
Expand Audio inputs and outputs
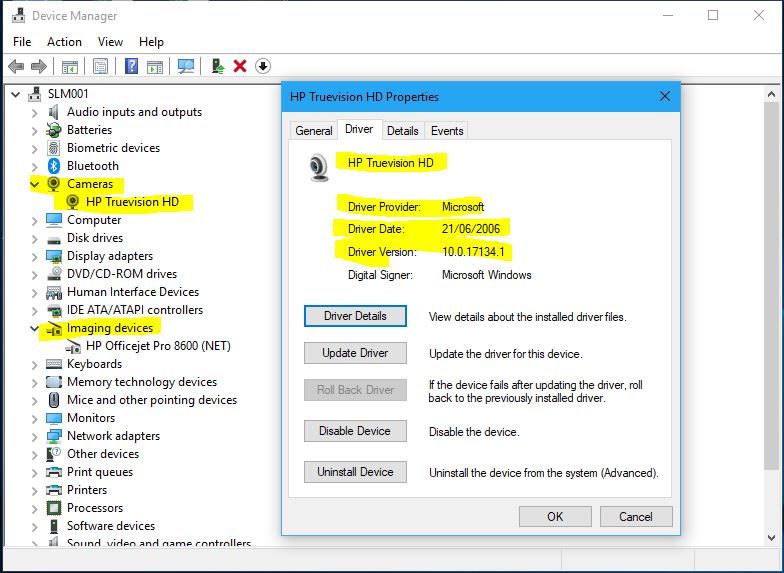point(34,112)
